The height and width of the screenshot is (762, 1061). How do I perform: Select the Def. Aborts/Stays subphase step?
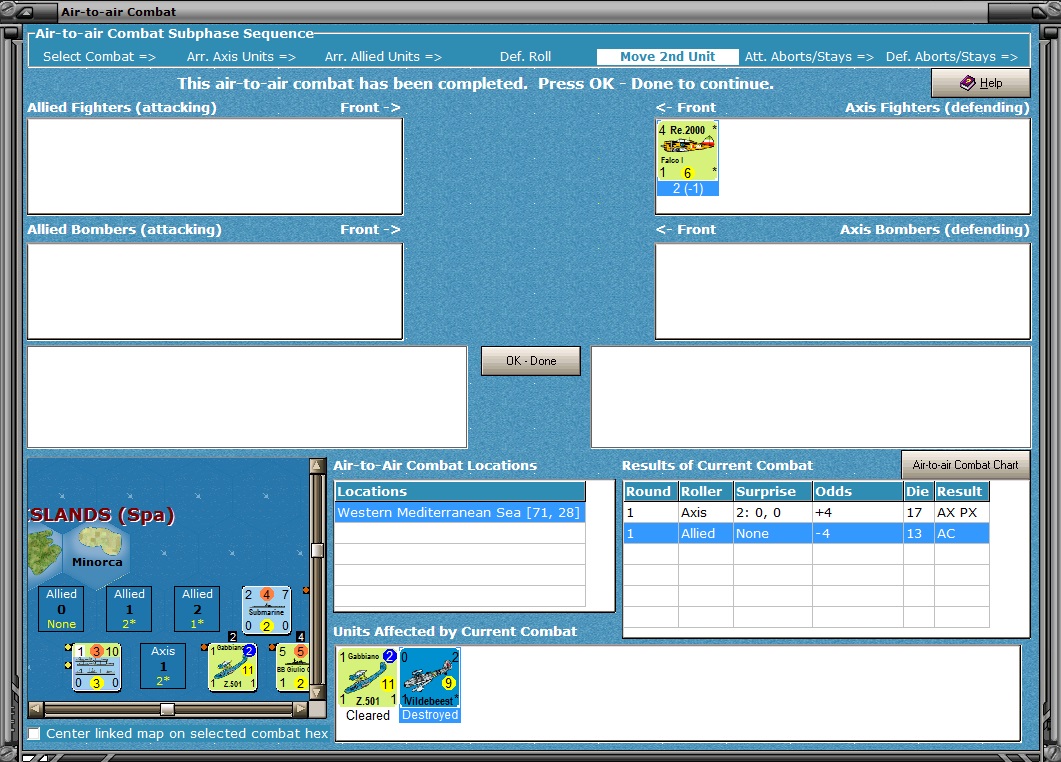click(951, 57)
